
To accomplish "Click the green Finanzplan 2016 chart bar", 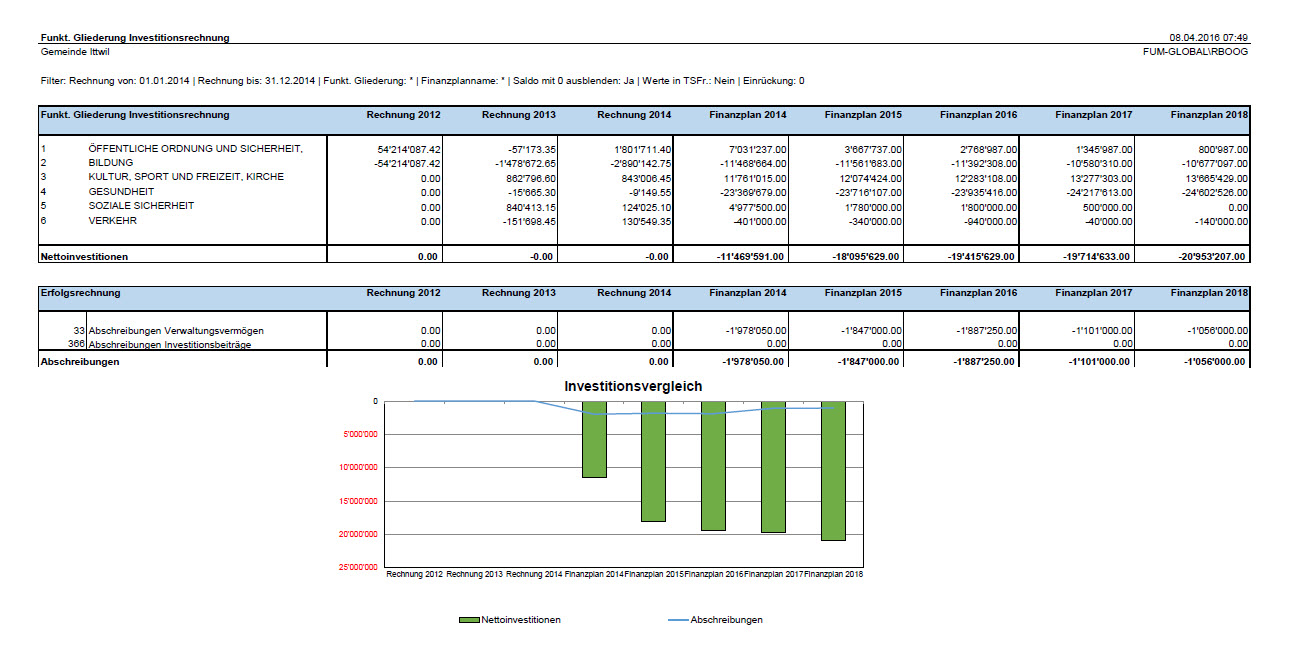I will [x=714, y=465].
